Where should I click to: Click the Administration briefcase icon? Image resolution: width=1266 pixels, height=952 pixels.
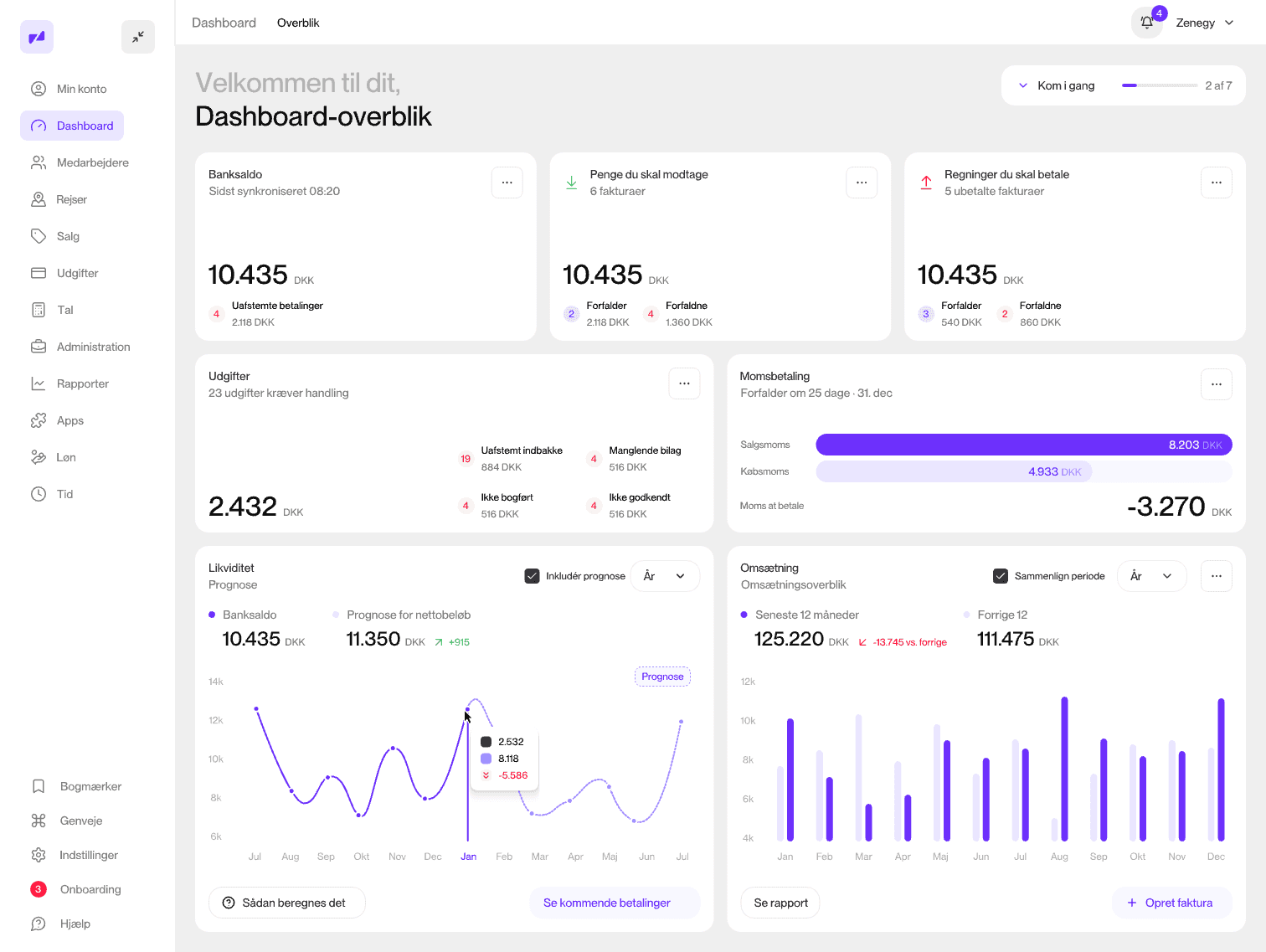coord(39,347)
